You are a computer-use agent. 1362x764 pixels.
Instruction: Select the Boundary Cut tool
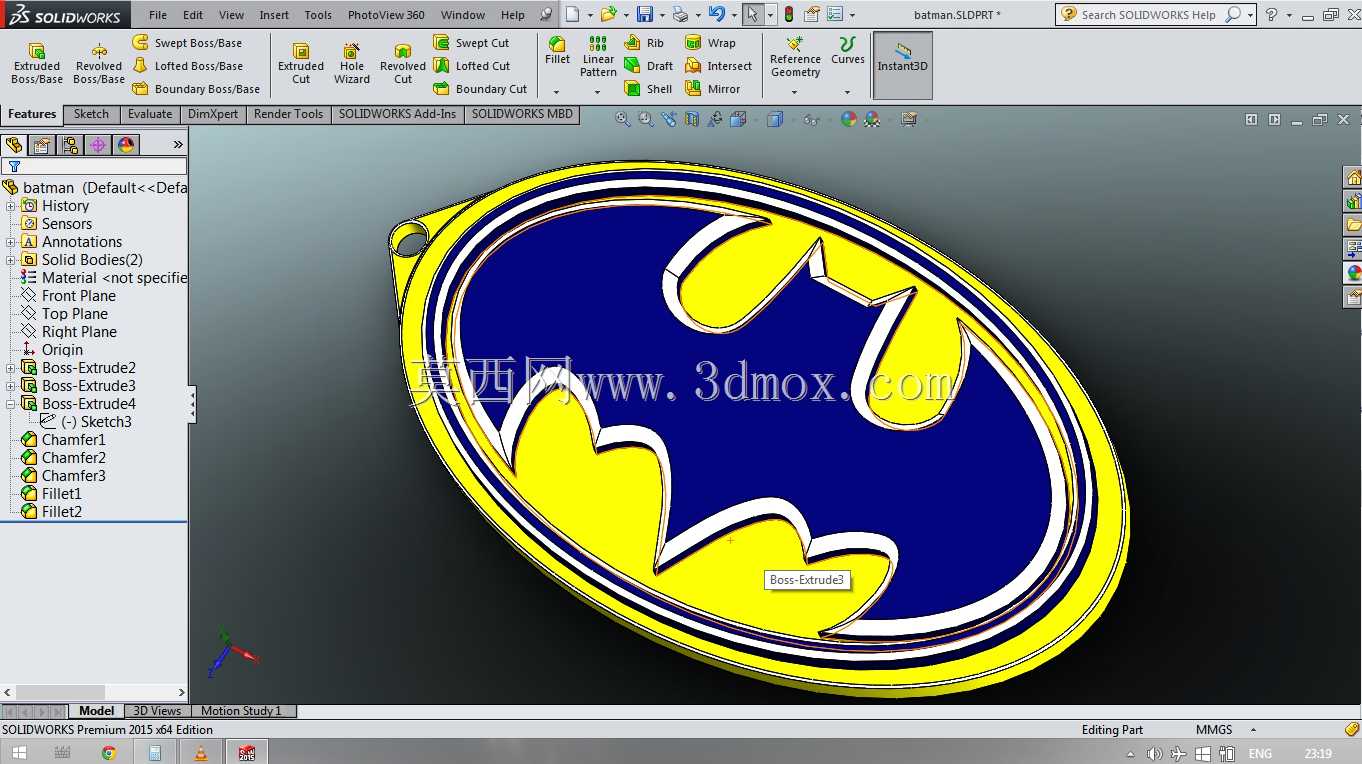[480, 89]
